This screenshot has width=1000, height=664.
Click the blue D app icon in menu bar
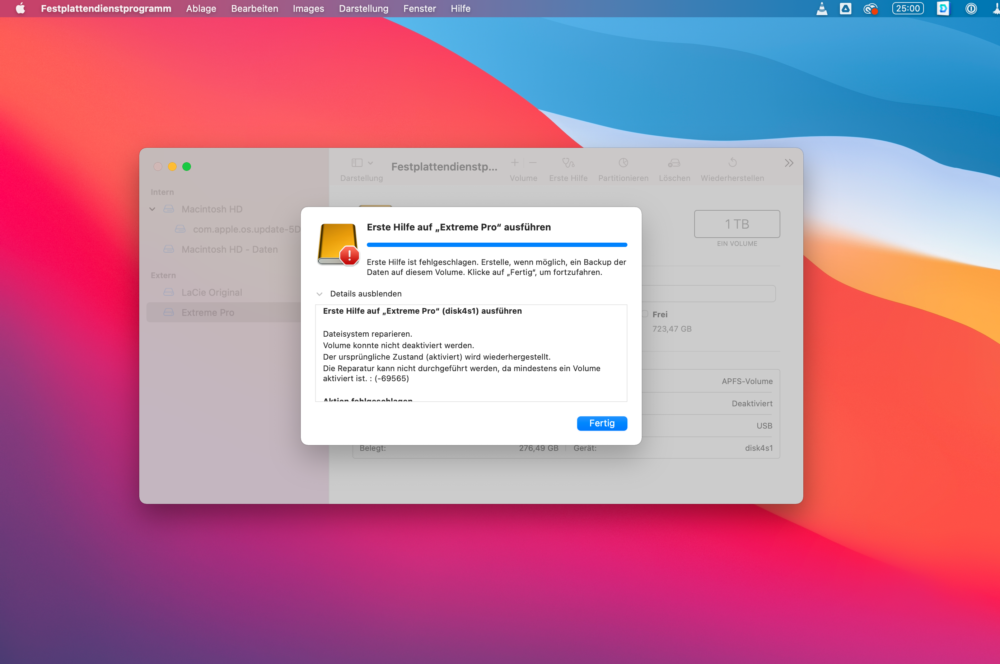[x=943, y=8]
